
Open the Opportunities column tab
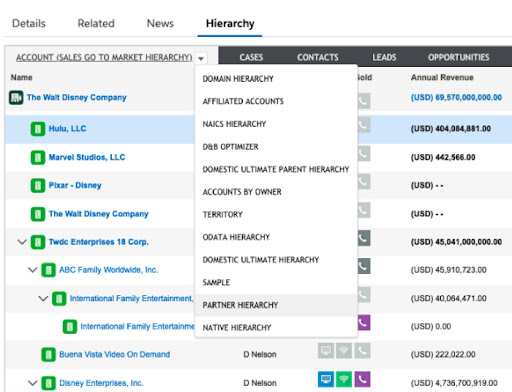[x=459, y=57]
